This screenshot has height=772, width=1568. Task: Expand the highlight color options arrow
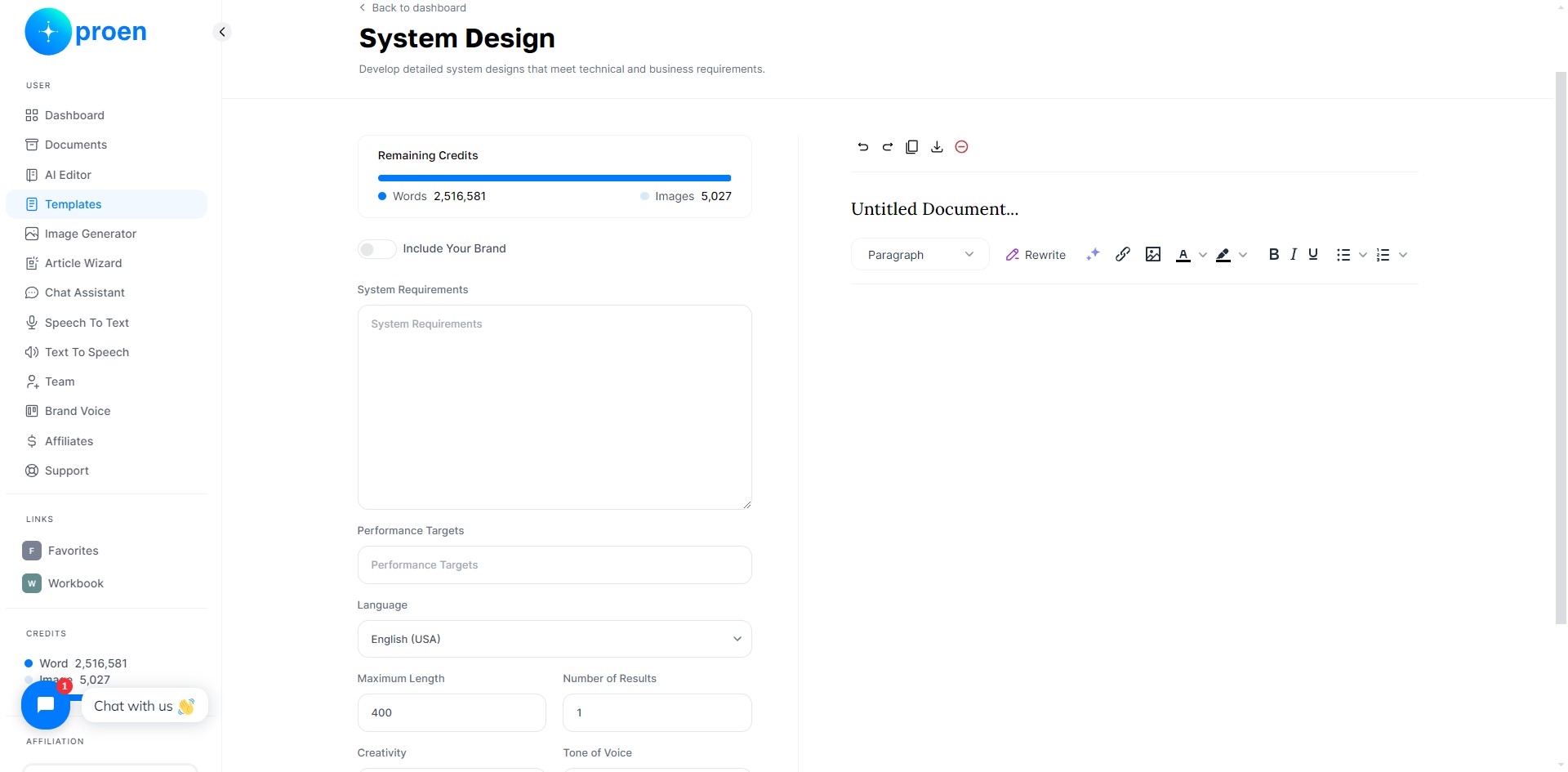point(1243,255)
